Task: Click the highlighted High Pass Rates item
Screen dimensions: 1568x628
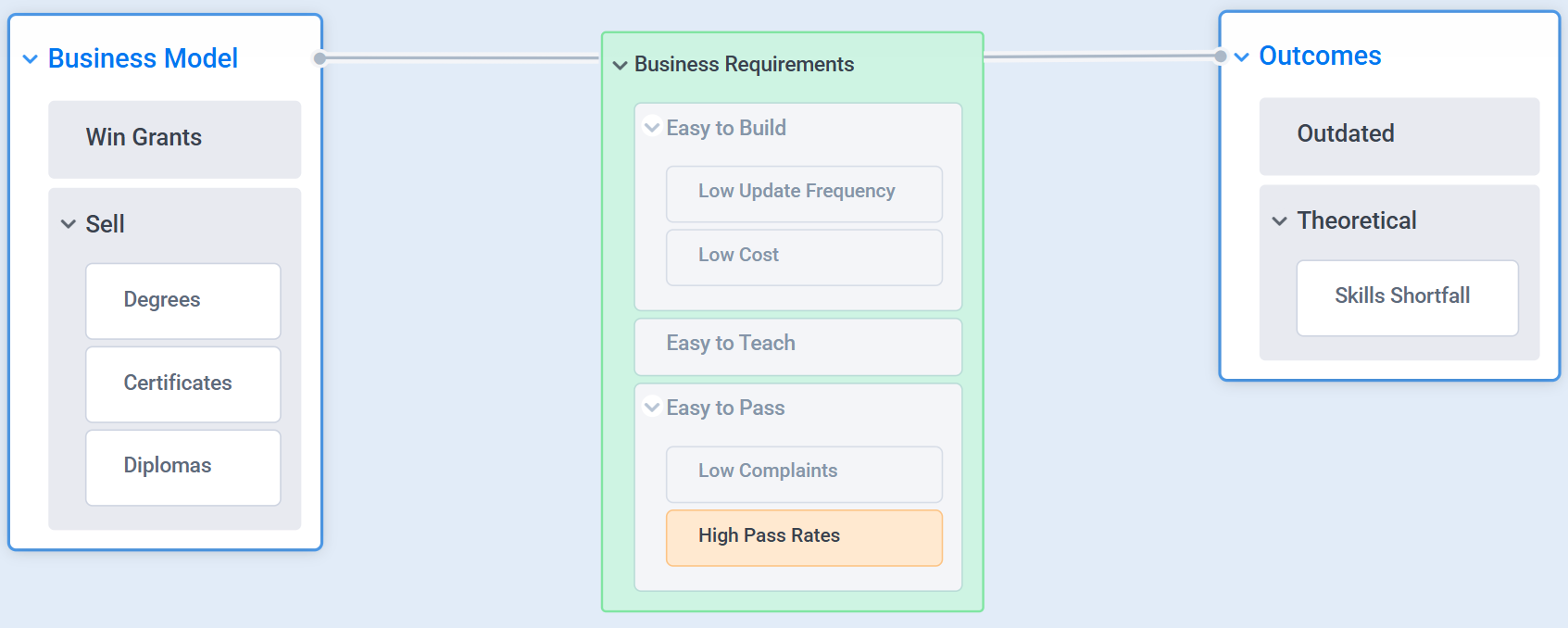Action: (803, 536)
